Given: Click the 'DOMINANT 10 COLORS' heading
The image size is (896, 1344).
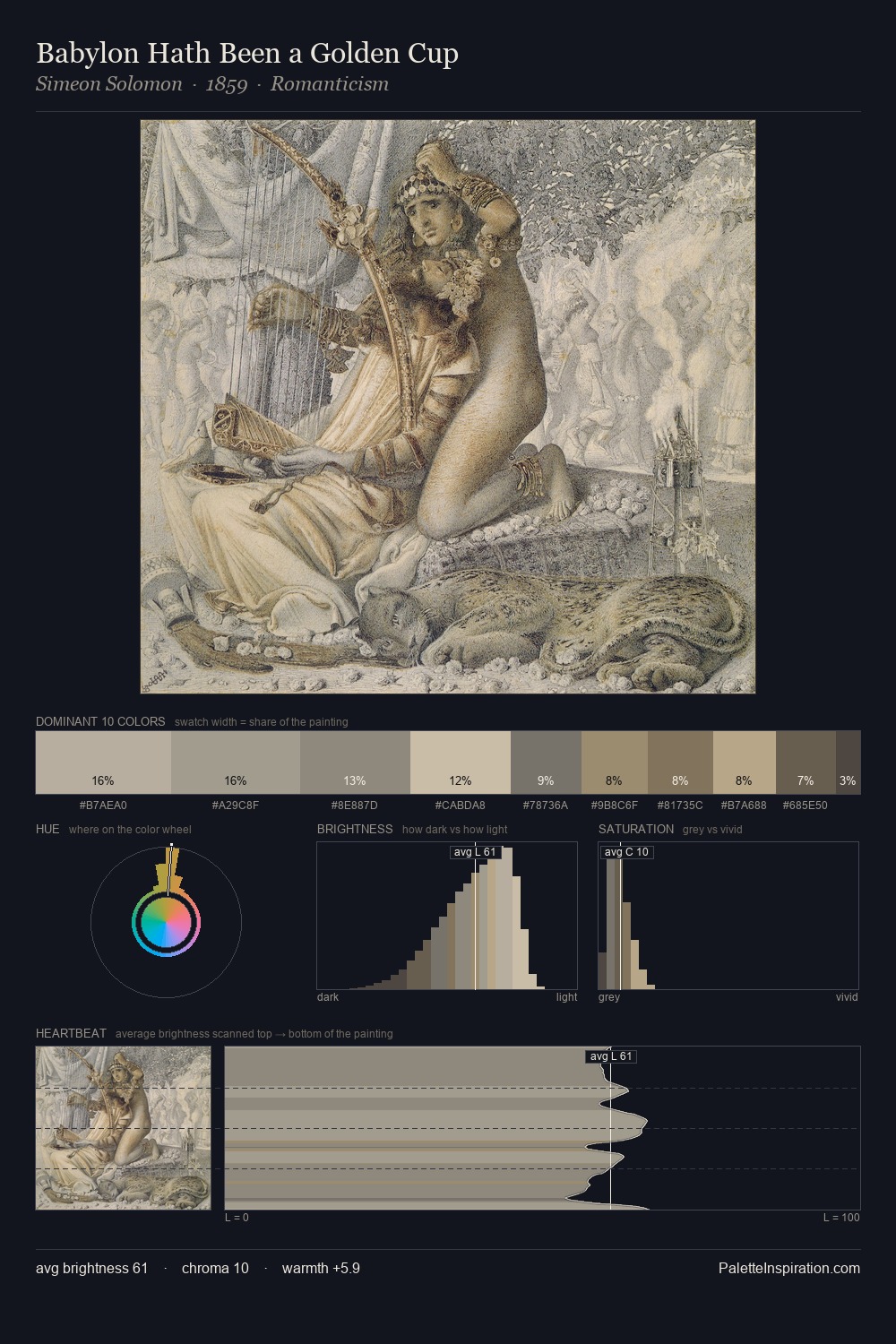Looking at the screenshot, I should pyautogui.click(x=100, y=721).
